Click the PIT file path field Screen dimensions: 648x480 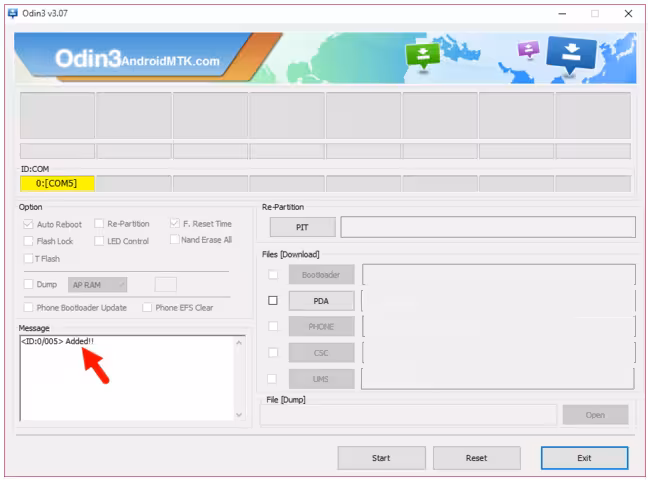(x=488, y=227)
